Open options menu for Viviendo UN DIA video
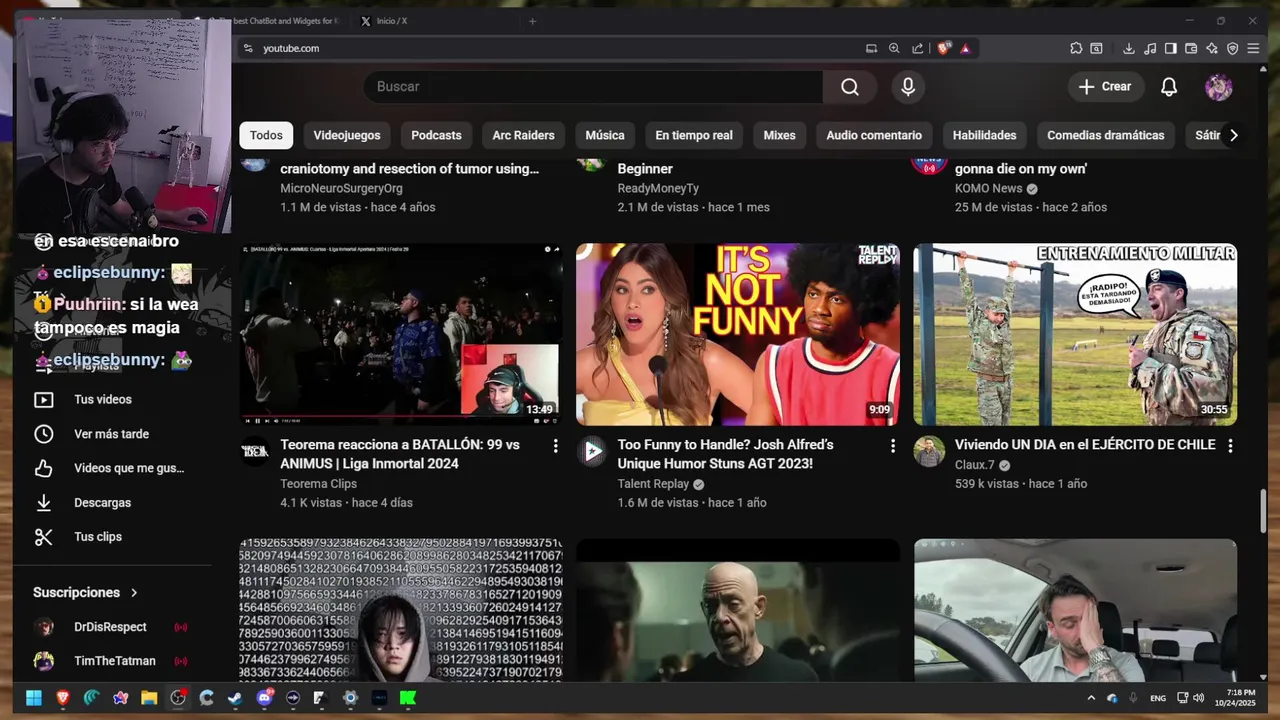The height and width of the screenshot is (720, 1280). click(x=1230, y=446)
